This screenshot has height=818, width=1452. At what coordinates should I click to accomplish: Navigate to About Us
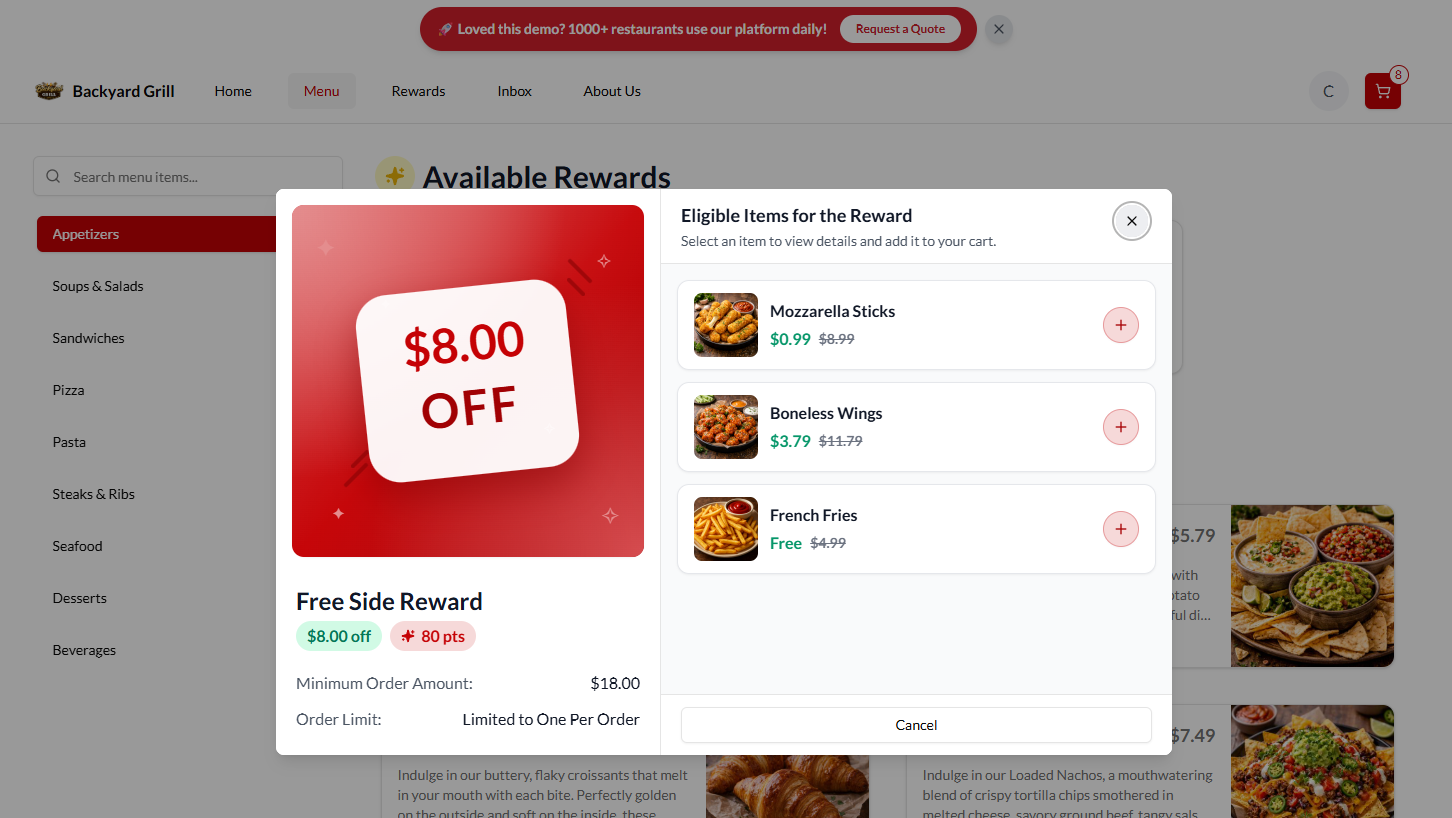[x=612, y=91]
